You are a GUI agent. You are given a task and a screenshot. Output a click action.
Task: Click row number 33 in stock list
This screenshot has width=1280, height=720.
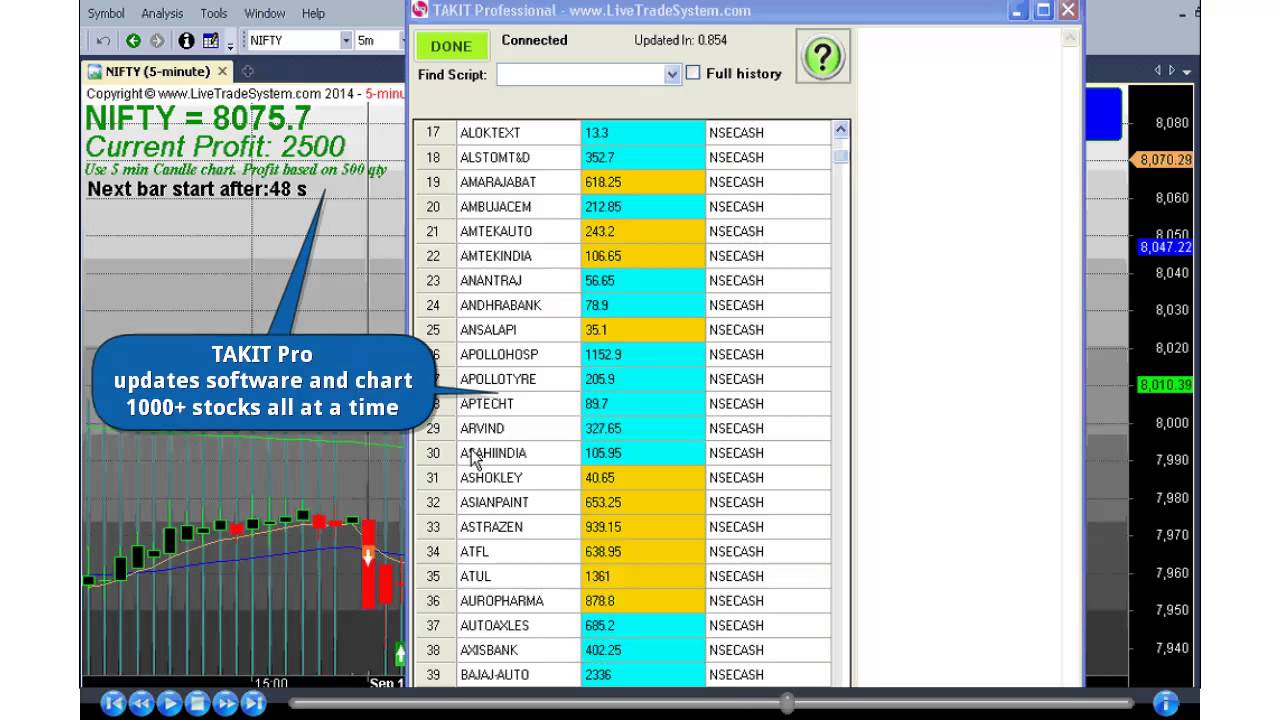tap(433, 527)
